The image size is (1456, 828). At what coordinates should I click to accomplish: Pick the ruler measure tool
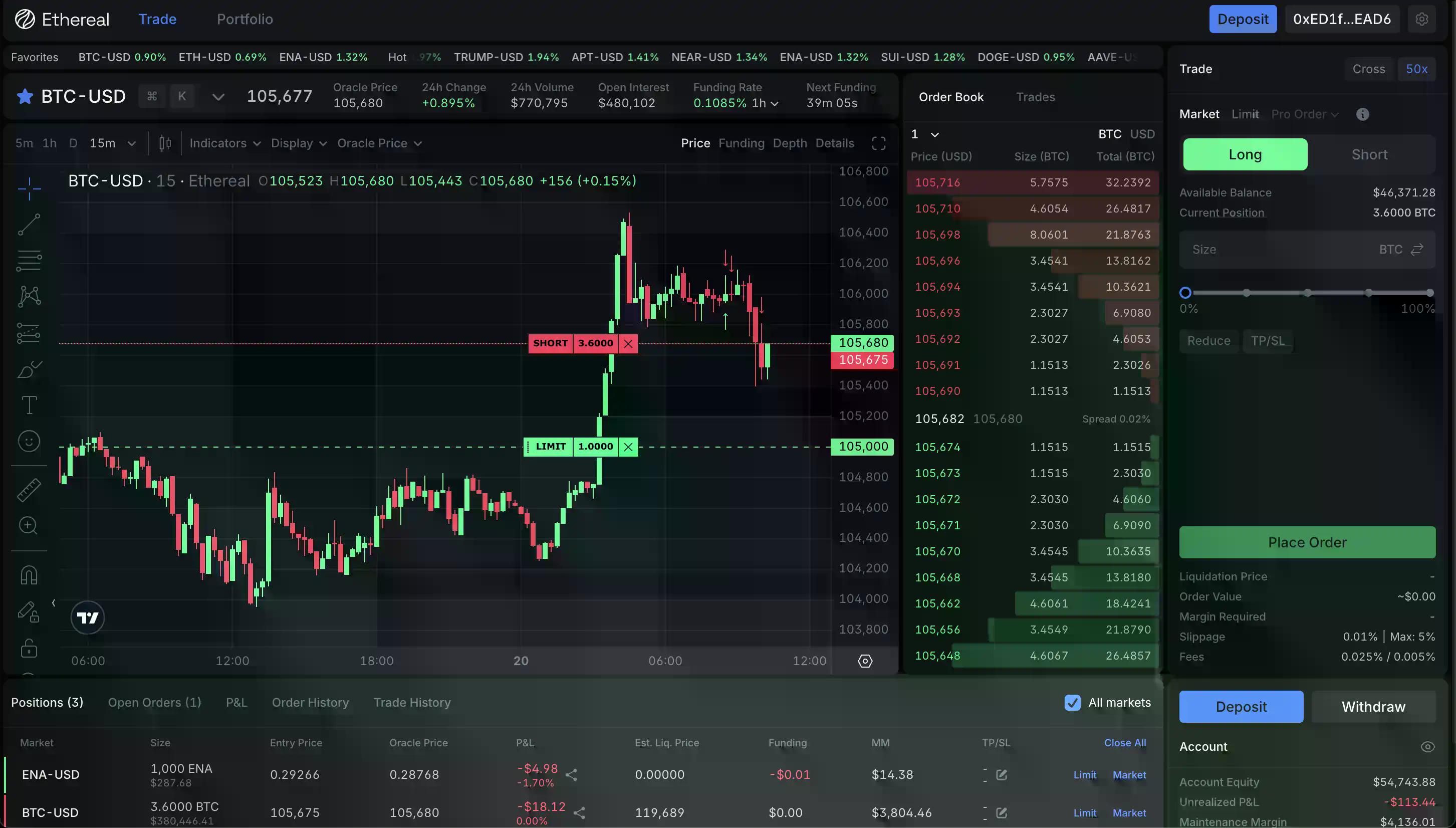tap(29, 490)
